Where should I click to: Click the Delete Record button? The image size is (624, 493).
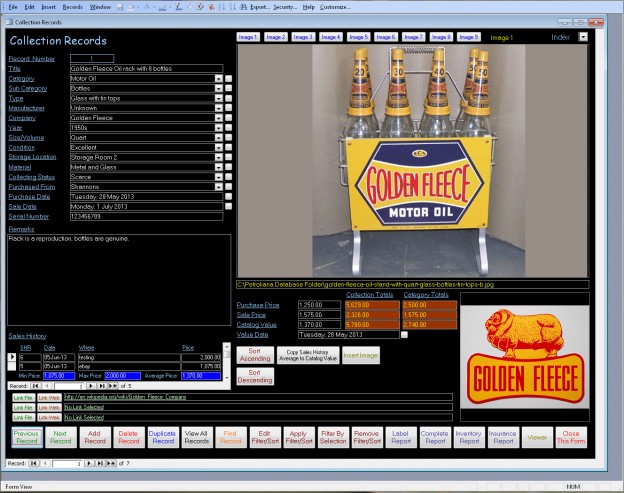[x=129, y=437]
